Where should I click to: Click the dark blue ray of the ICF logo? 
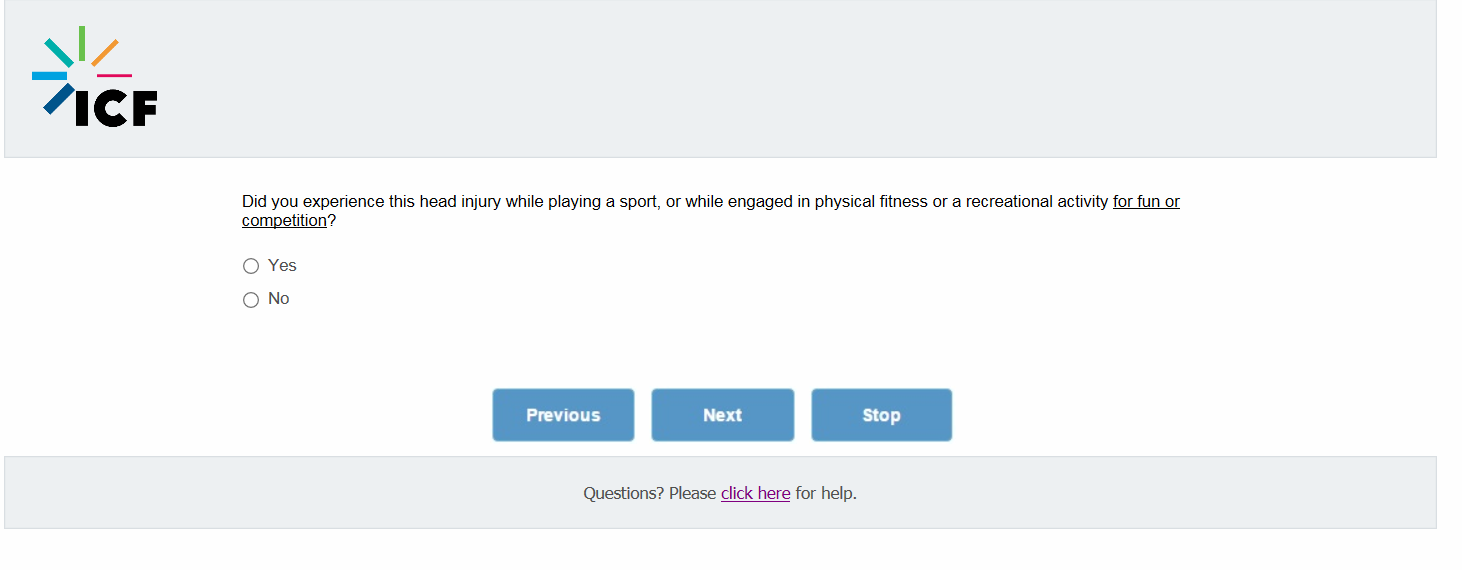click(x=58, y=98)
